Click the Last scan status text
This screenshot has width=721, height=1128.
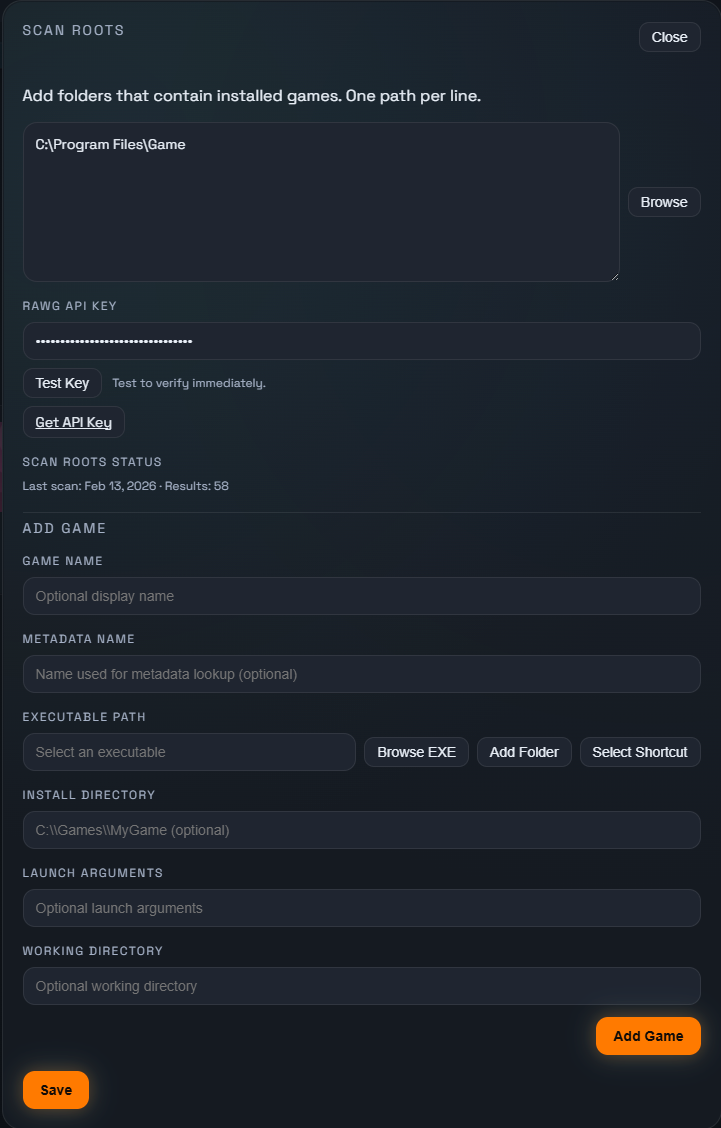[126, 486]
